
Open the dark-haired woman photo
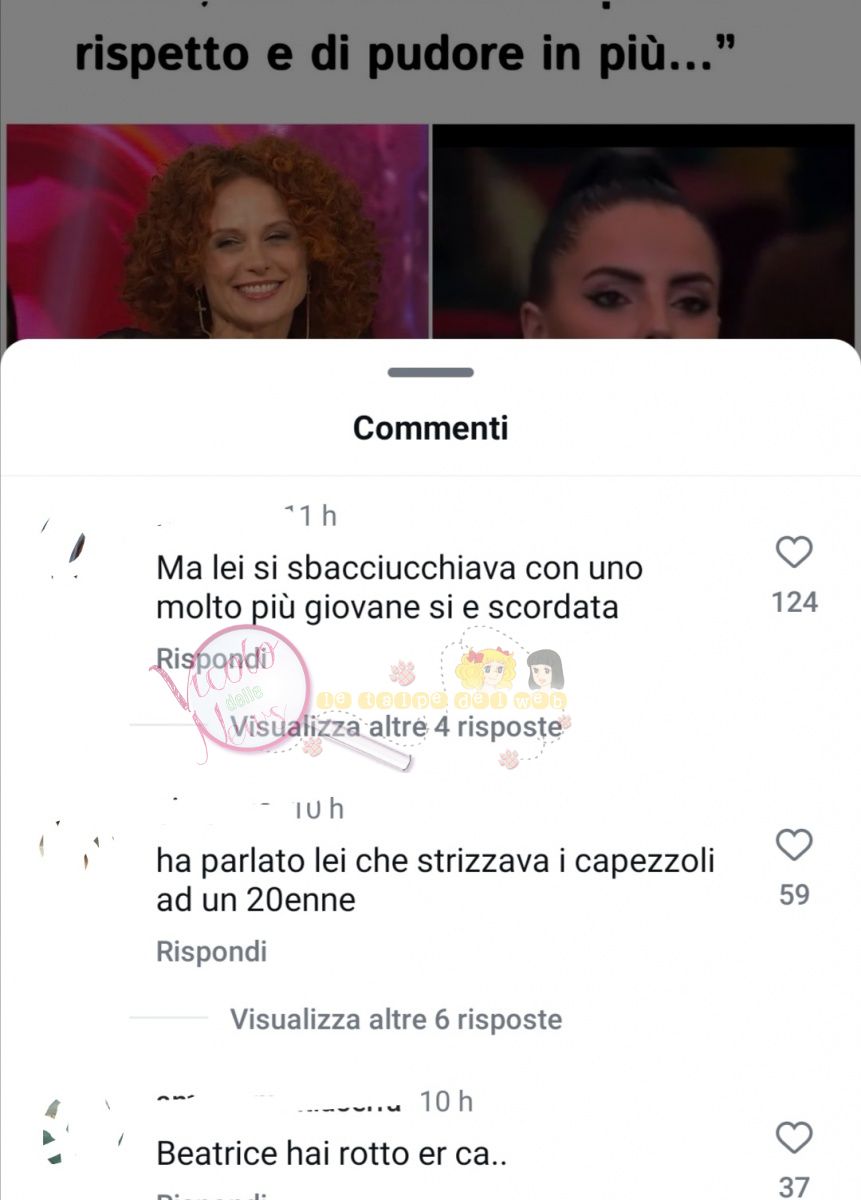coord(644,231)
